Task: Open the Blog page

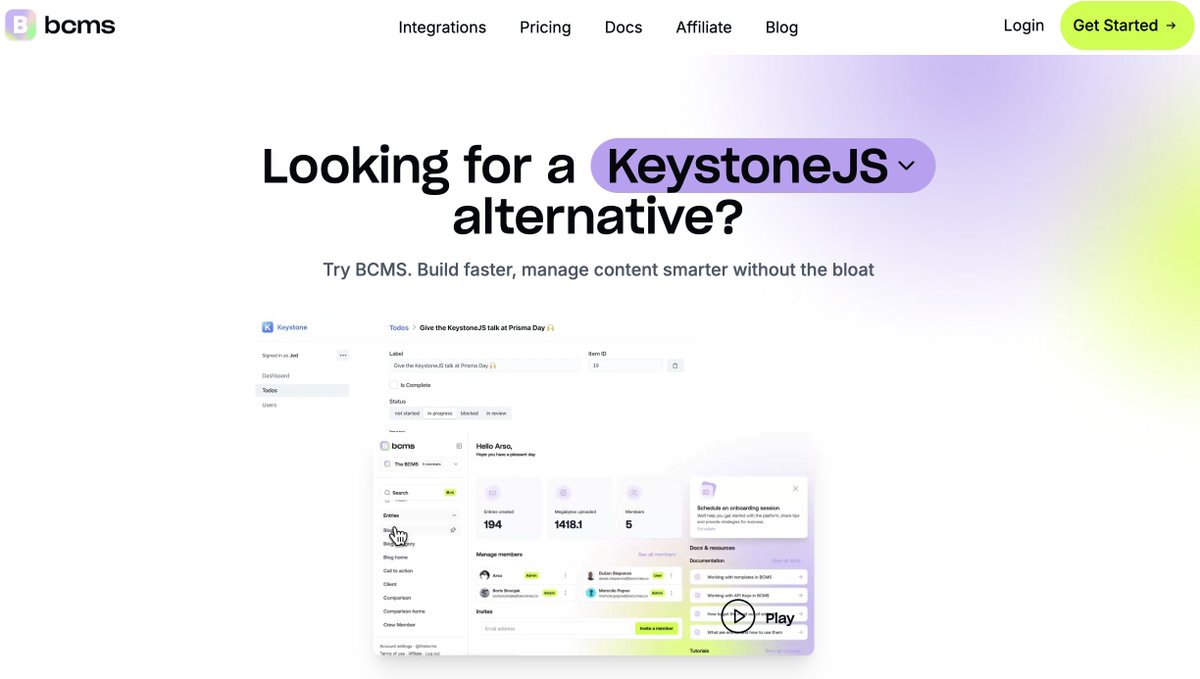Action: tap(781, 27)
